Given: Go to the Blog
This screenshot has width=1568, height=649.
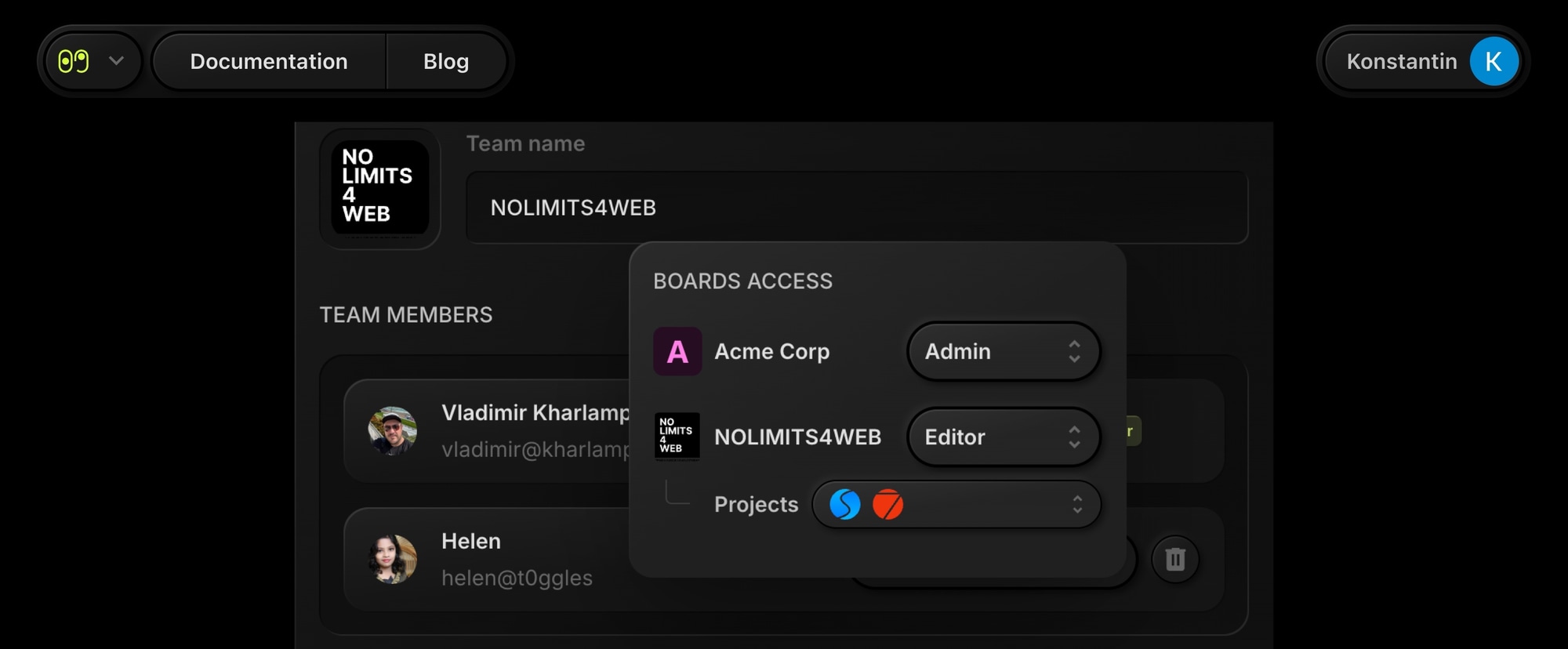Looking at the screenshot, I should (x=446, y=61).
